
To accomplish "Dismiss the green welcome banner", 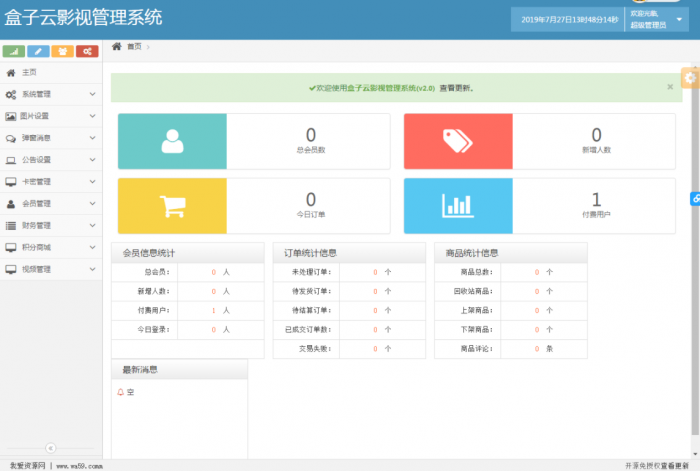I will [x=670, y=87].
